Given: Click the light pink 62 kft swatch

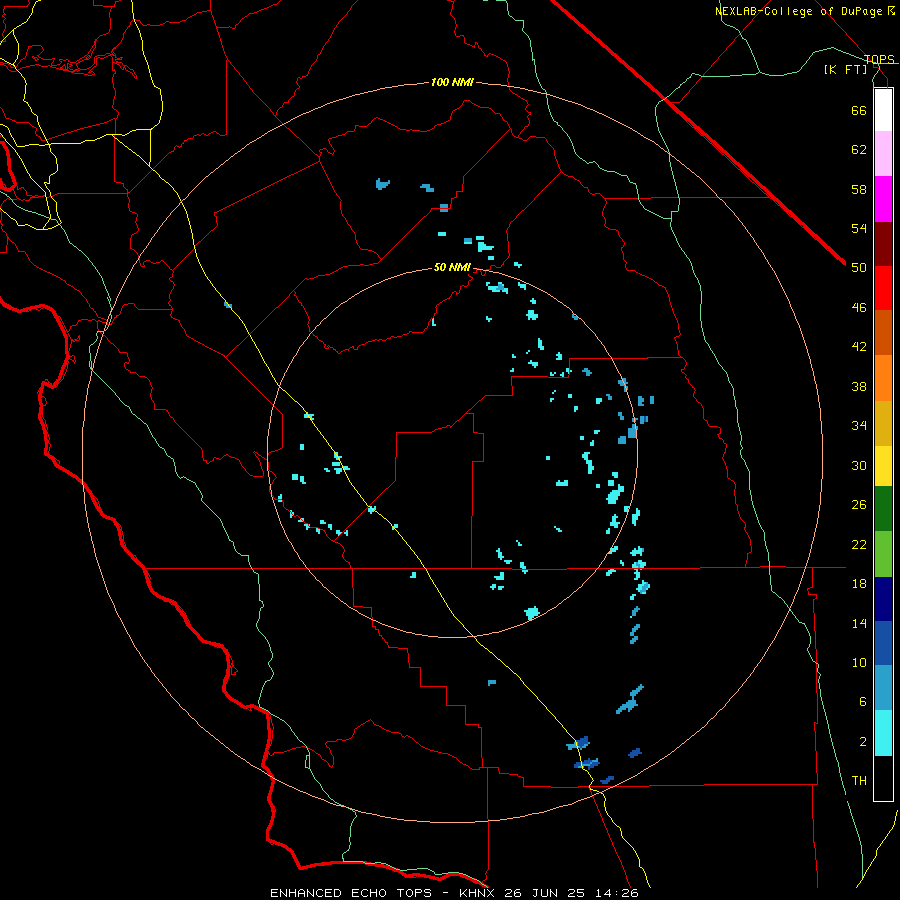Looking at the screenshot, I should pyautogui.click(x=883, y=154).
